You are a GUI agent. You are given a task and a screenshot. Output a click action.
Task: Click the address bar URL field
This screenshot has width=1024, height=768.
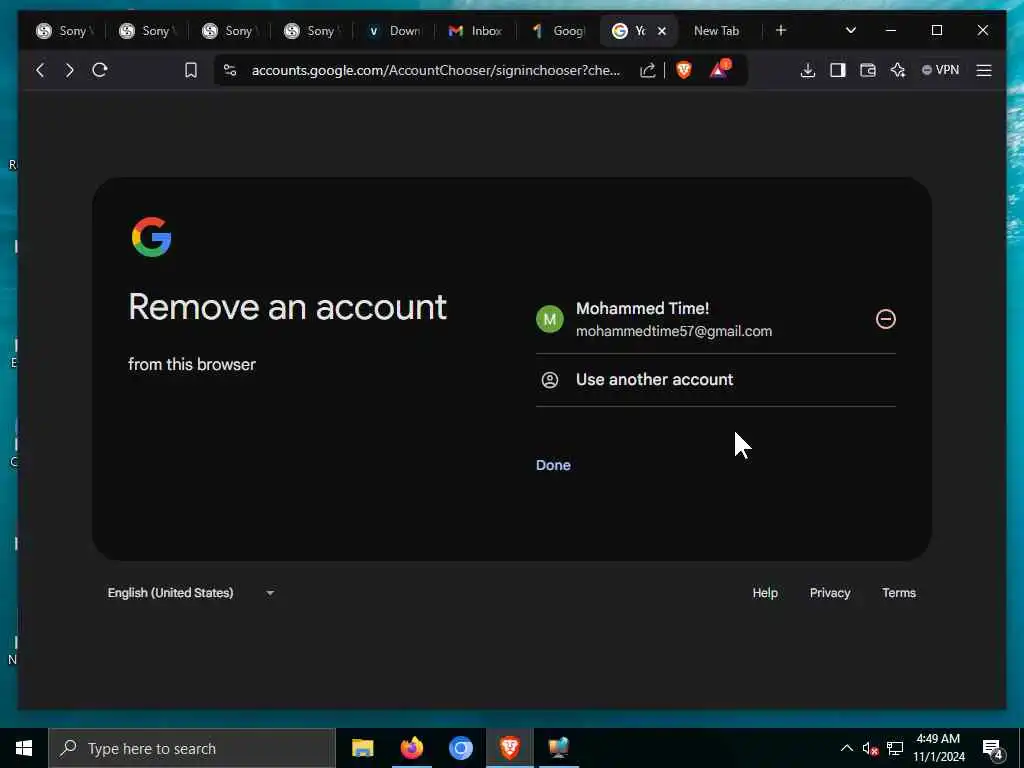[x=436, y=70]
